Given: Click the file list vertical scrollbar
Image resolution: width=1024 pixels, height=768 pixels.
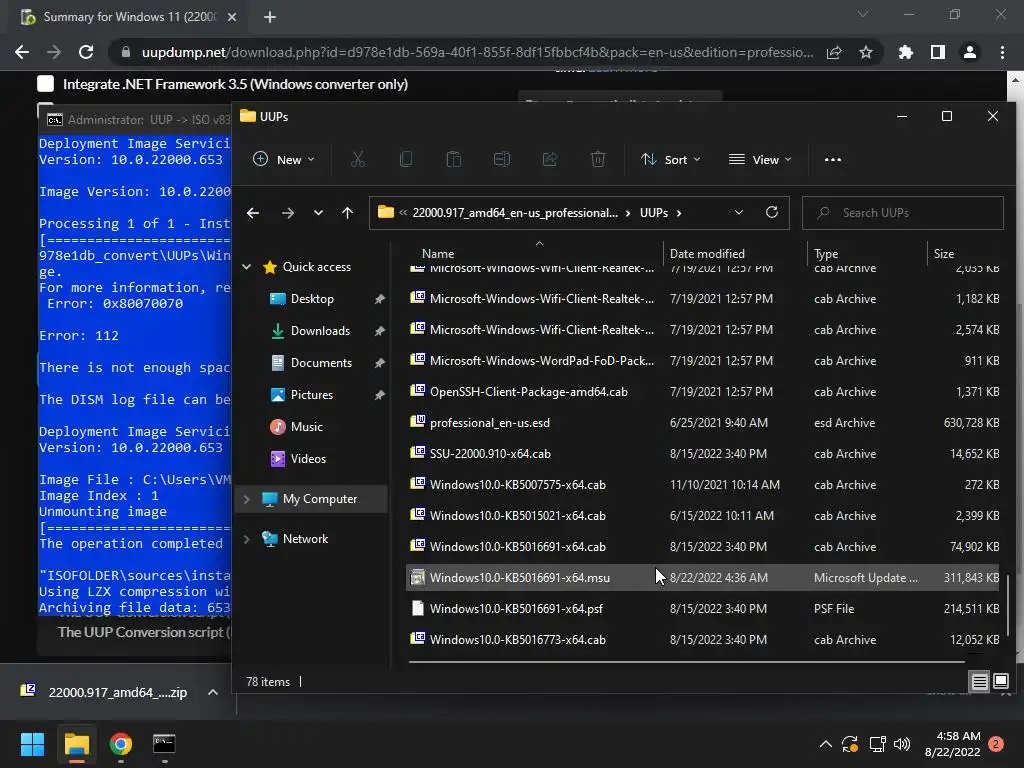Looking at the screenshot, I should 1008,605.
